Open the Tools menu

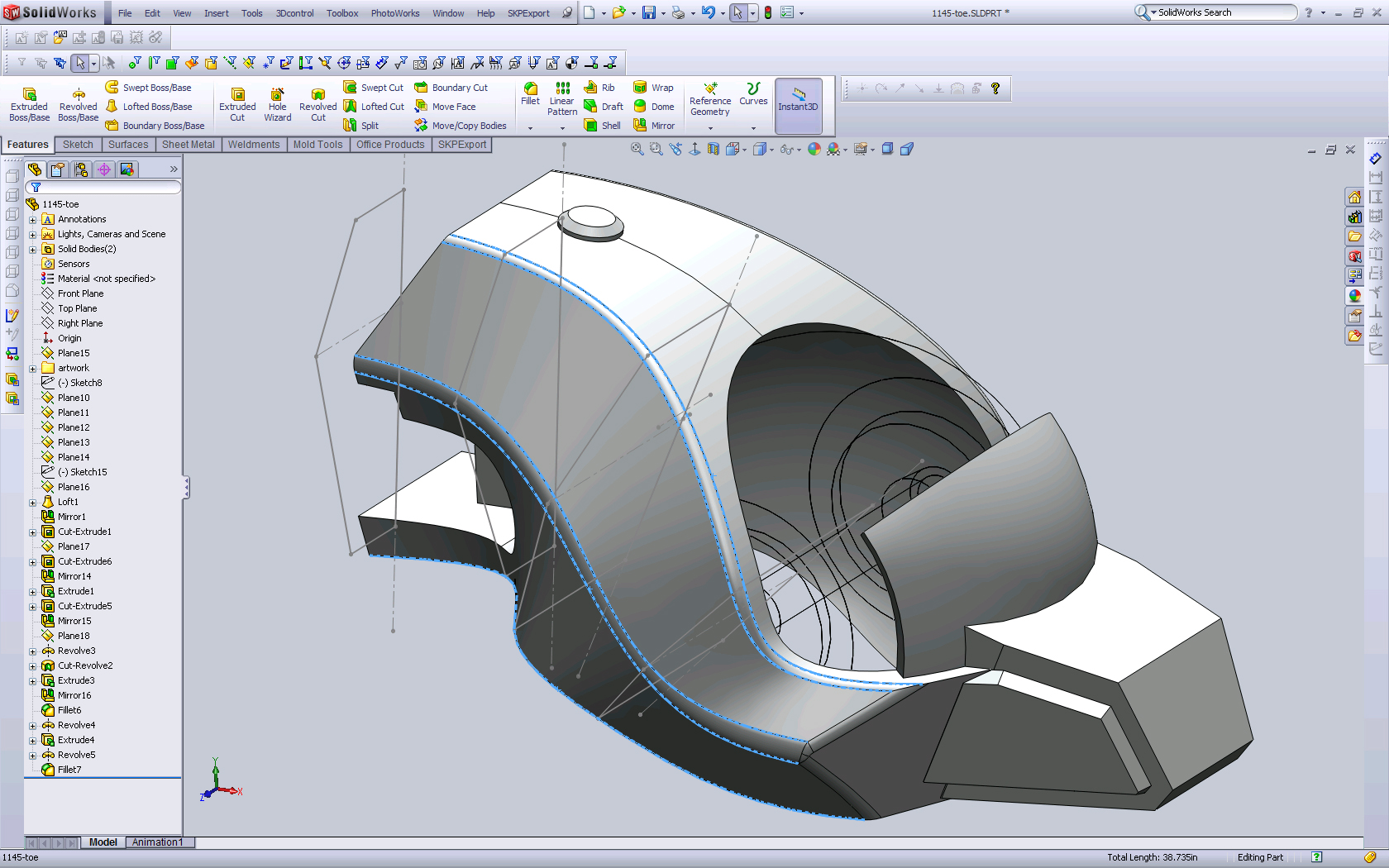click(x=252, y=13)
